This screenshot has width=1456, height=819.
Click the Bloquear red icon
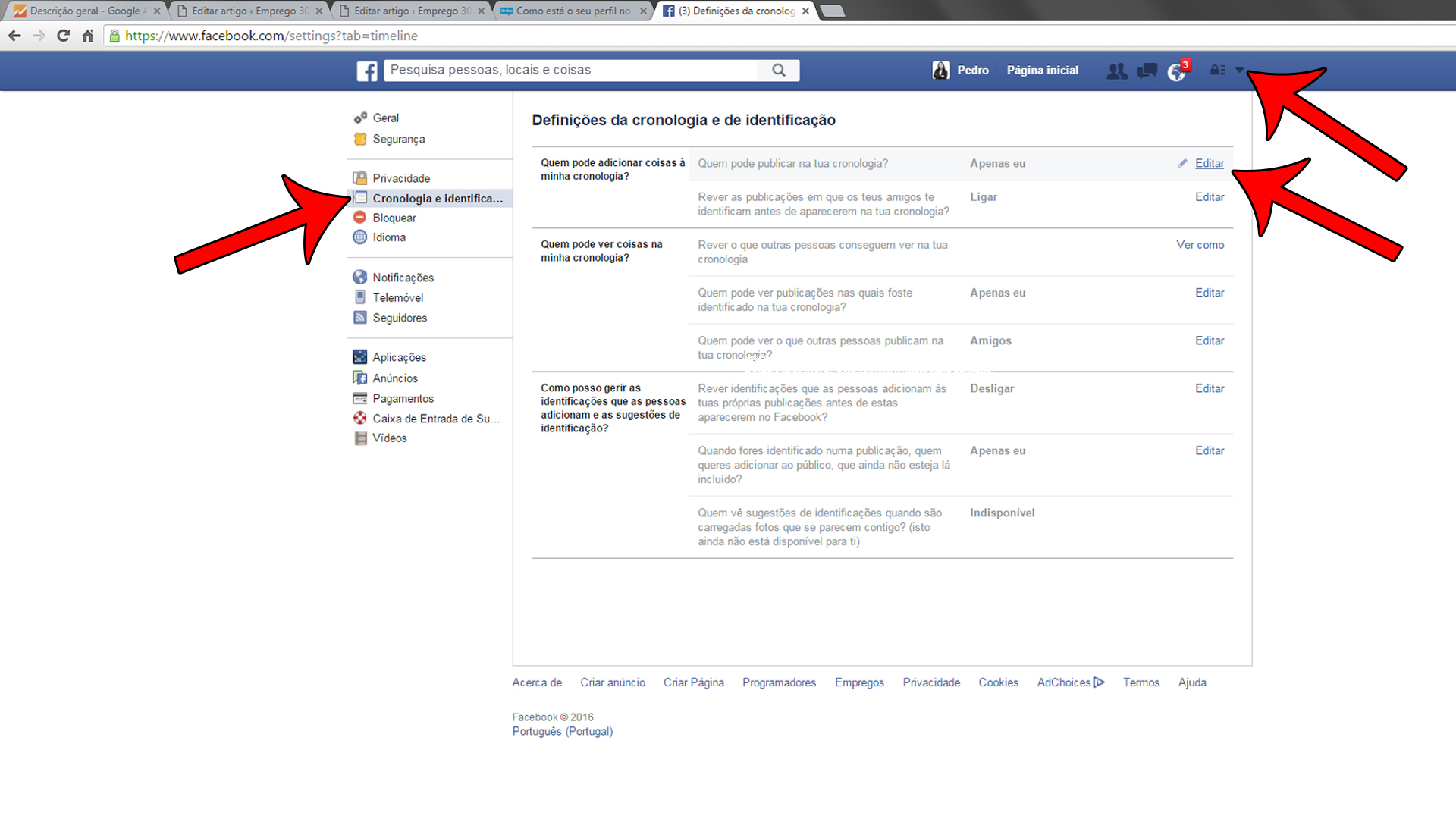click(x=359, y=217)
